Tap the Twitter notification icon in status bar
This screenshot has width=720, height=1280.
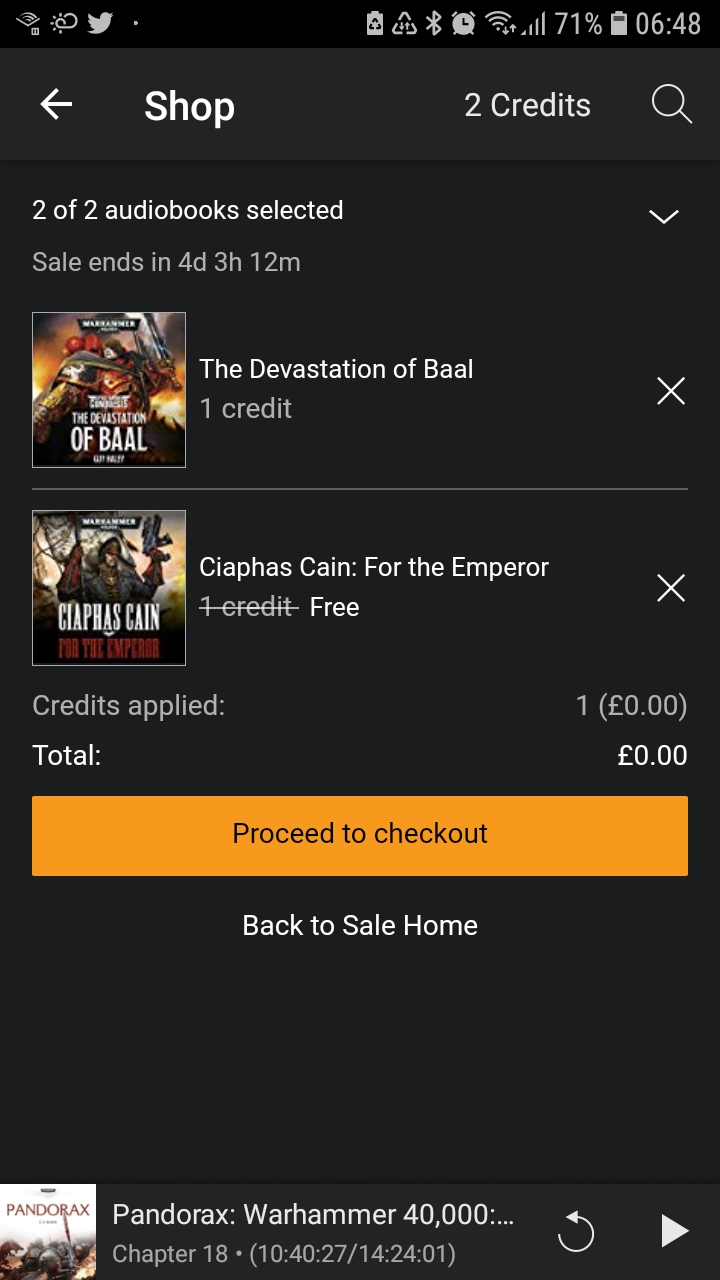click(100, 22)
